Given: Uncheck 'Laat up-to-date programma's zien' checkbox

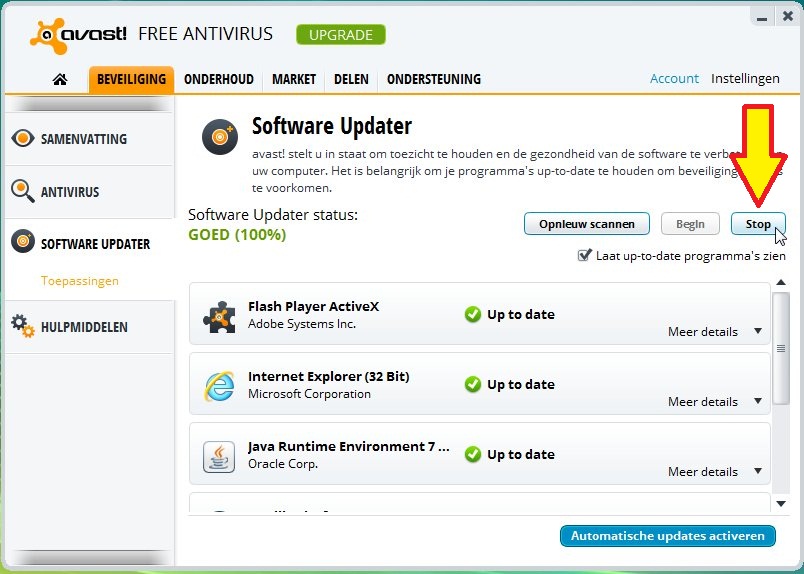Looking at the screenshot, I should [x=585, y=256].
